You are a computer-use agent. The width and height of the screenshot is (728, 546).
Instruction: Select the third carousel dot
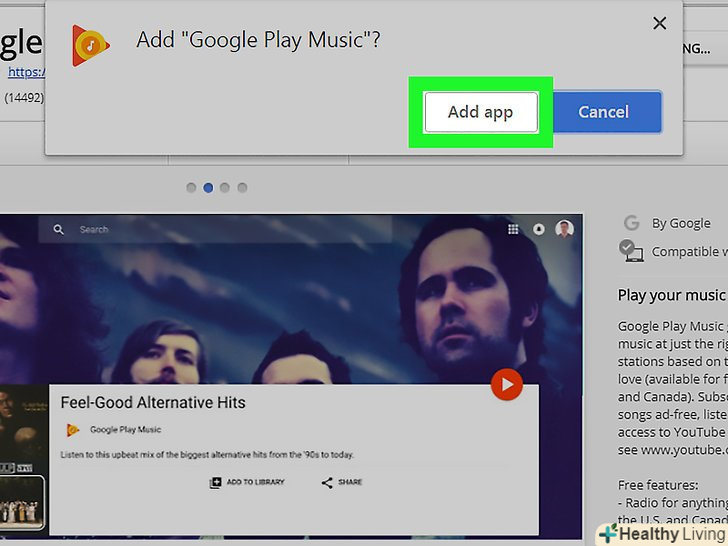(x=225, y=188)
